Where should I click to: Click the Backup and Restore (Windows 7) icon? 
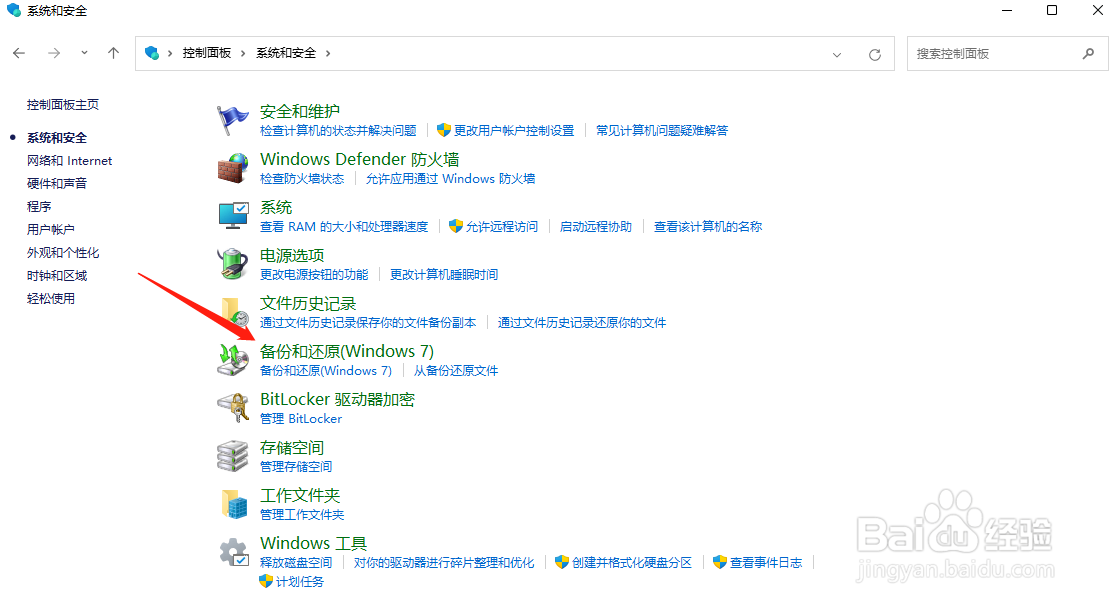[x=233, y=360]
